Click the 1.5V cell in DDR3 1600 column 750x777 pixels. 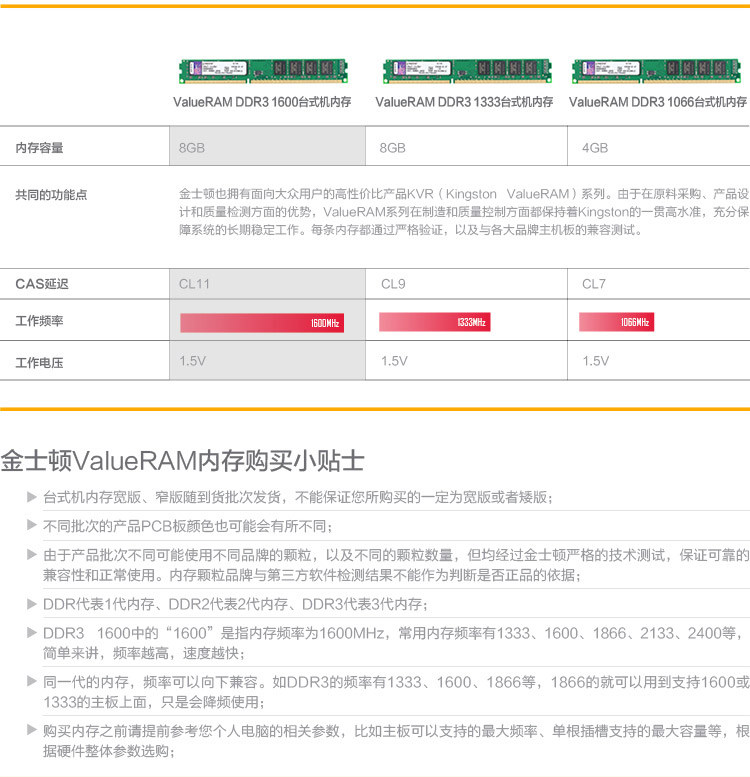pyautogui.click(x=268, y=361)
